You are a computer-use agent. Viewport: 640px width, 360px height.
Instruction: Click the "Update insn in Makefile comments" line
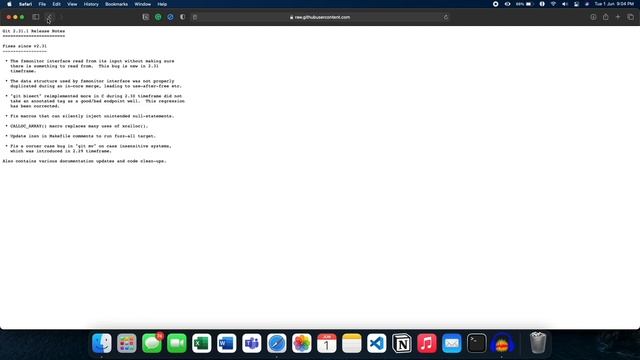[83, 136]
